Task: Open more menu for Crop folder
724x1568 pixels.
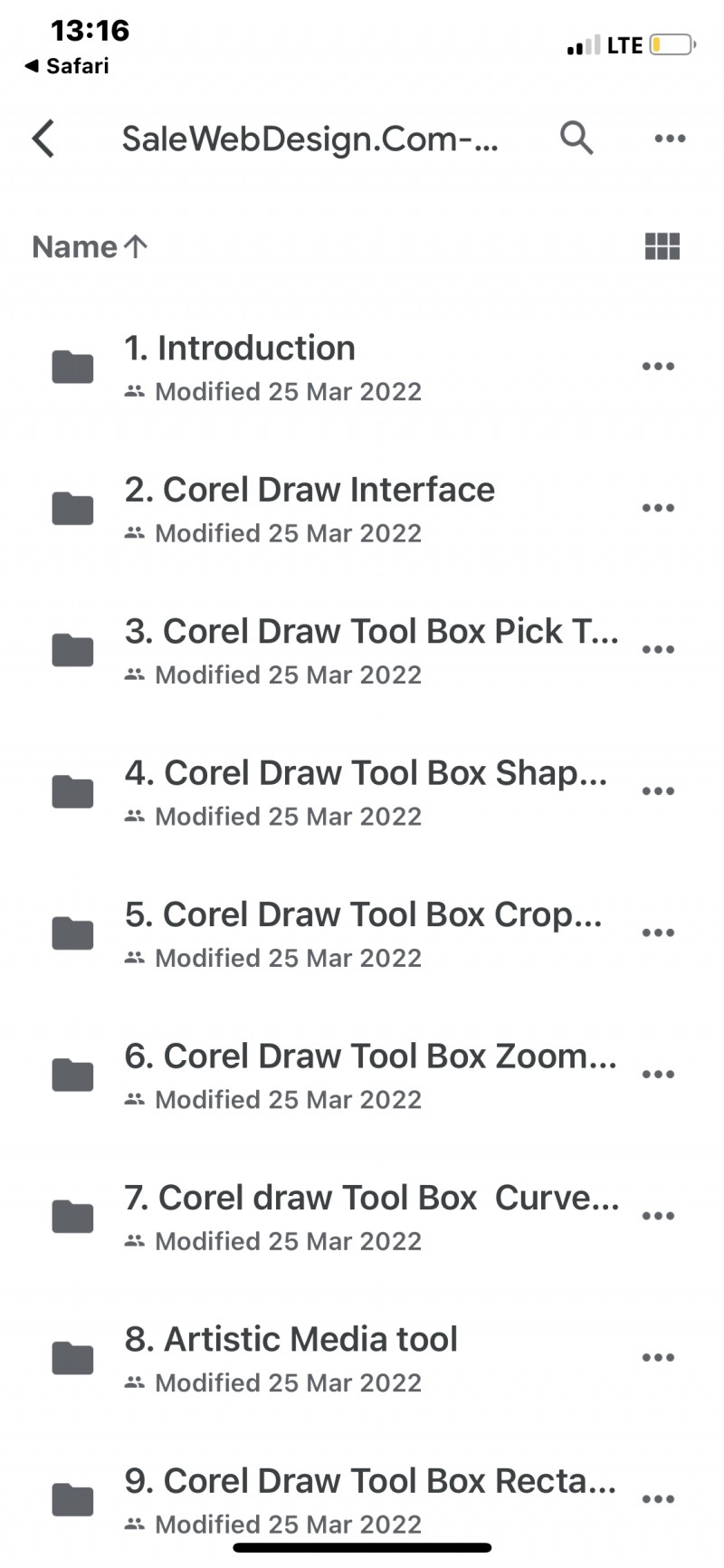Action: tap(658, 932)
